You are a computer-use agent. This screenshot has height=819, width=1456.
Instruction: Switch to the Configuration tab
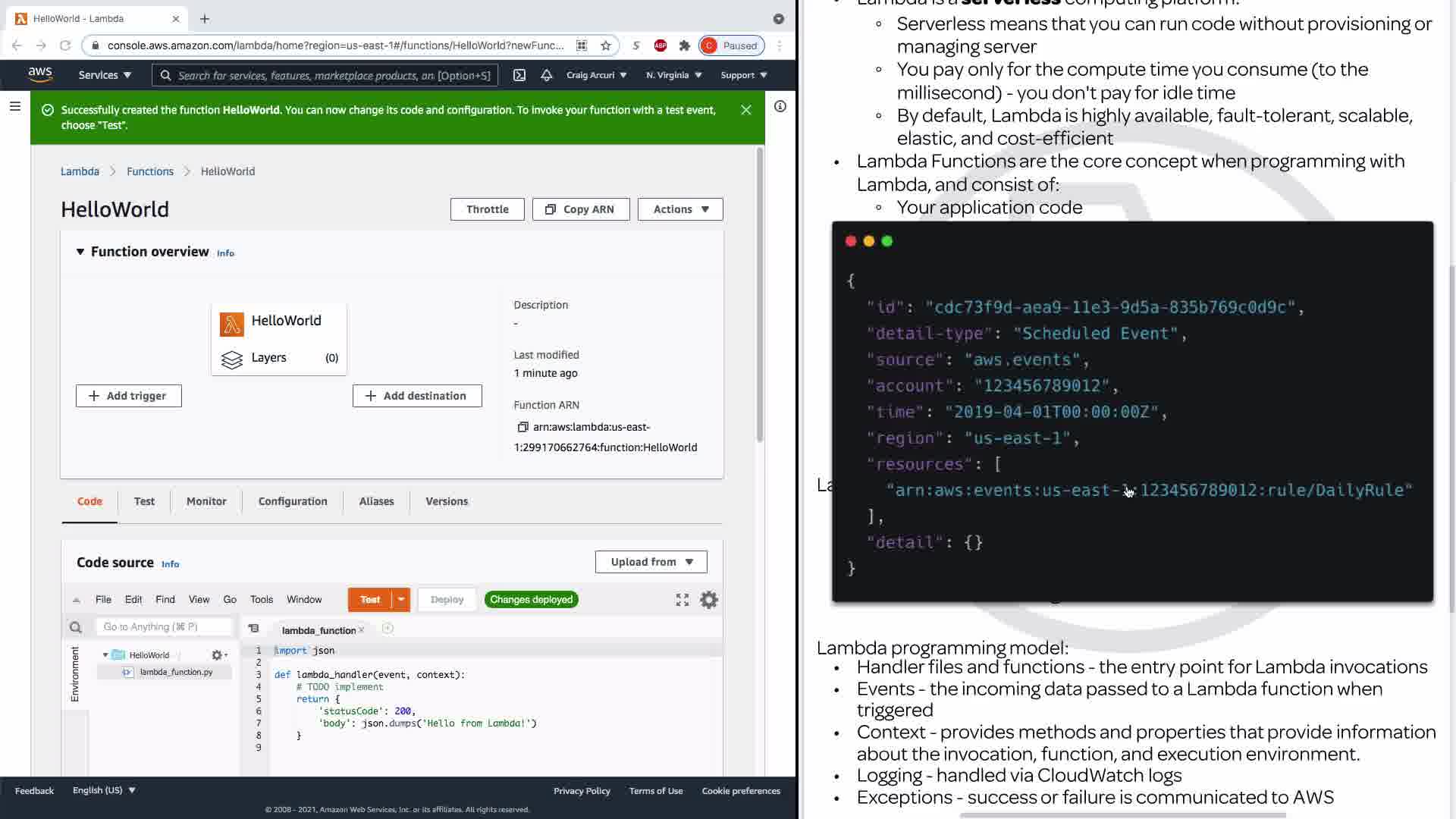pyautogui.click(x=293, y=501)
